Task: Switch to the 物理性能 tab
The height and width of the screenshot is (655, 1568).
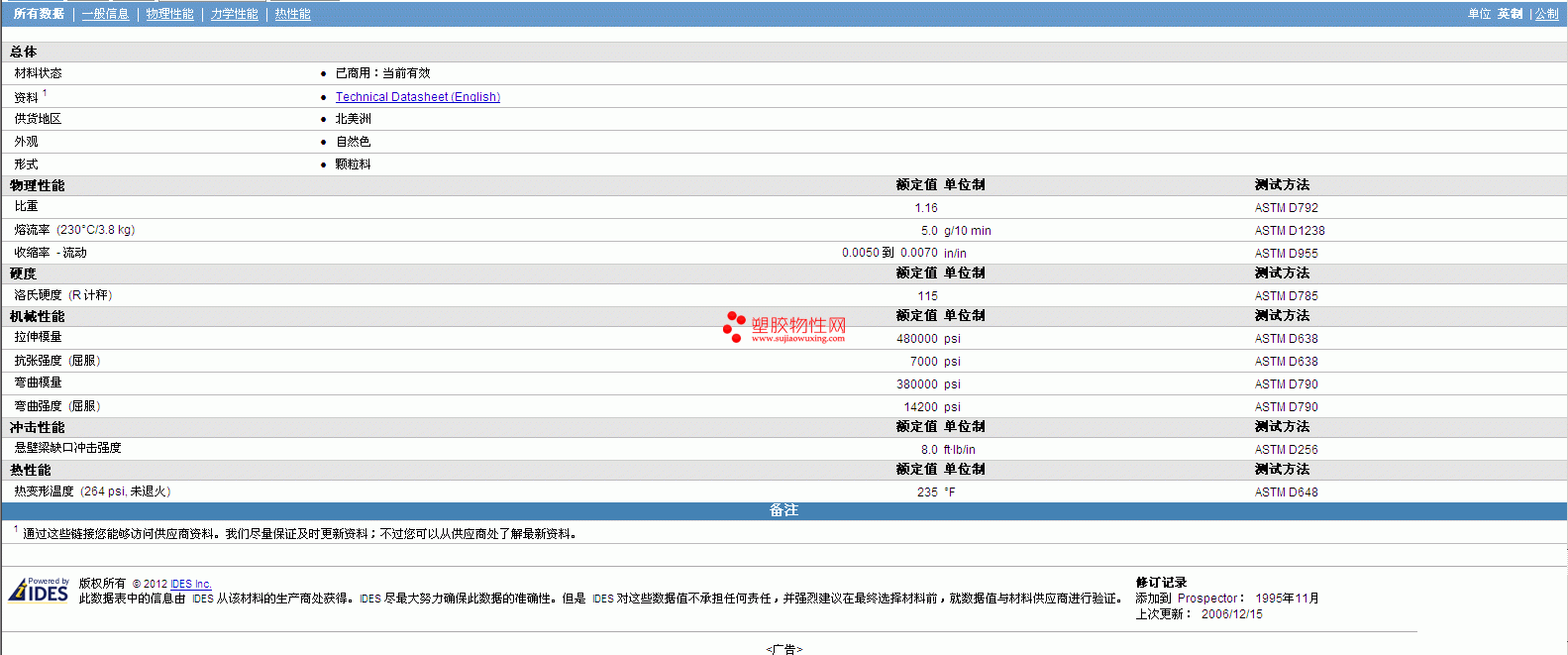Action: 169,14
